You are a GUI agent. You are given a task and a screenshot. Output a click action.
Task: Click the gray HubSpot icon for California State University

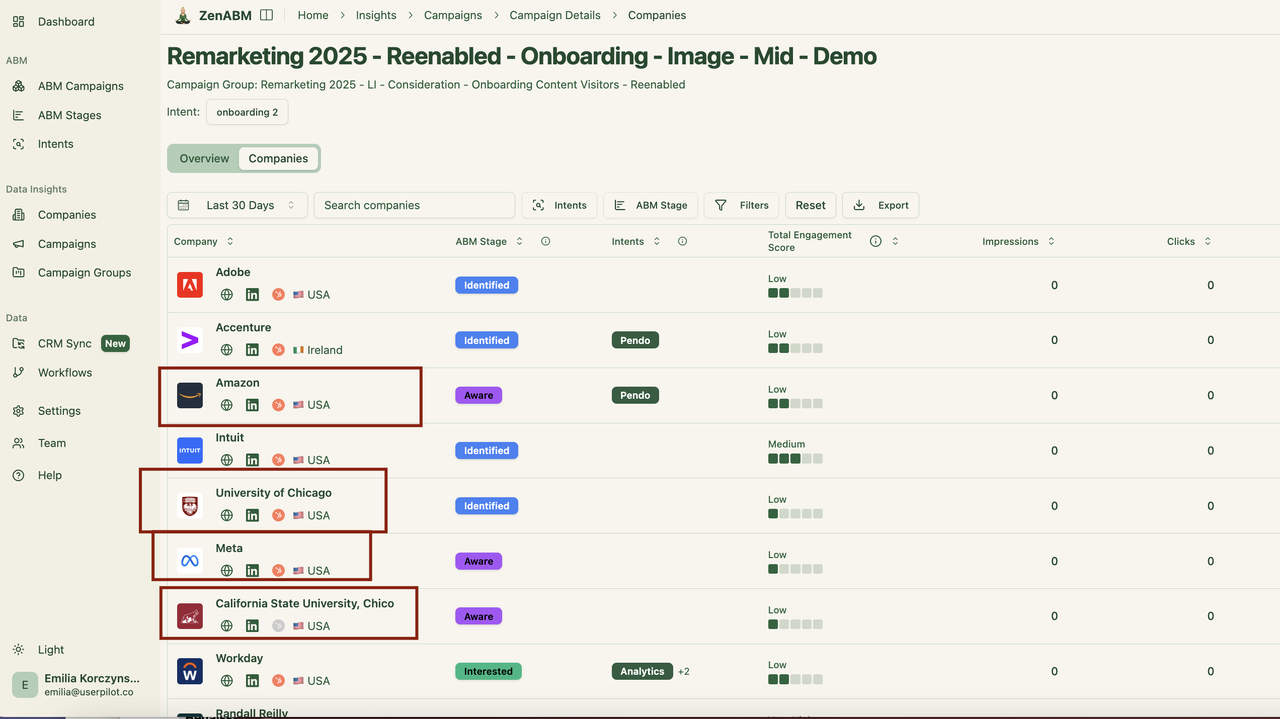(x=278, y=626)
